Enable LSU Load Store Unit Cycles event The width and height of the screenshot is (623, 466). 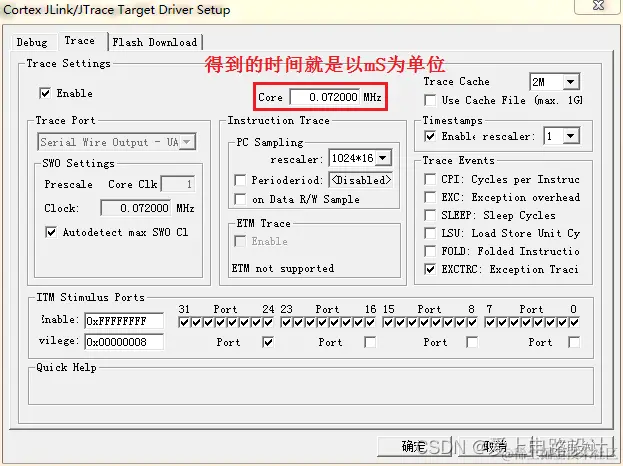coord(430,233)
